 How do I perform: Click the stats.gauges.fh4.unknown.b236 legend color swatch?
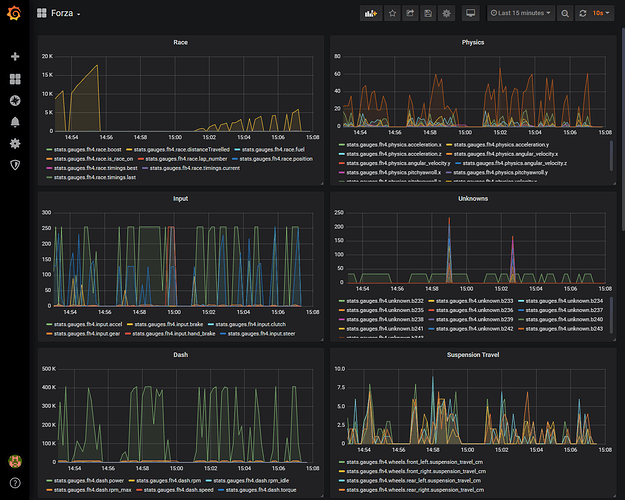click(431, 310)
